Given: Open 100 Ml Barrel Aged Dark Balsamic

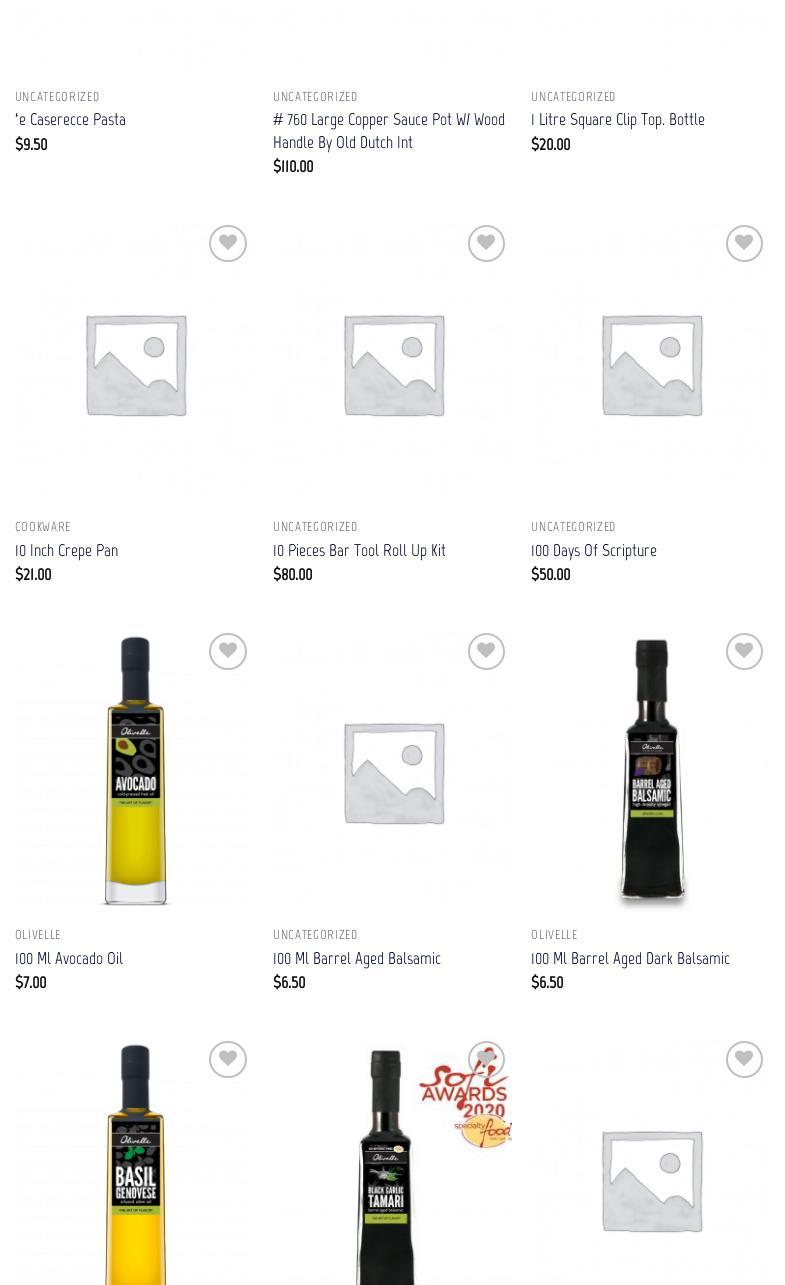Looking at the screenshot, I should [x=630, y=959].
